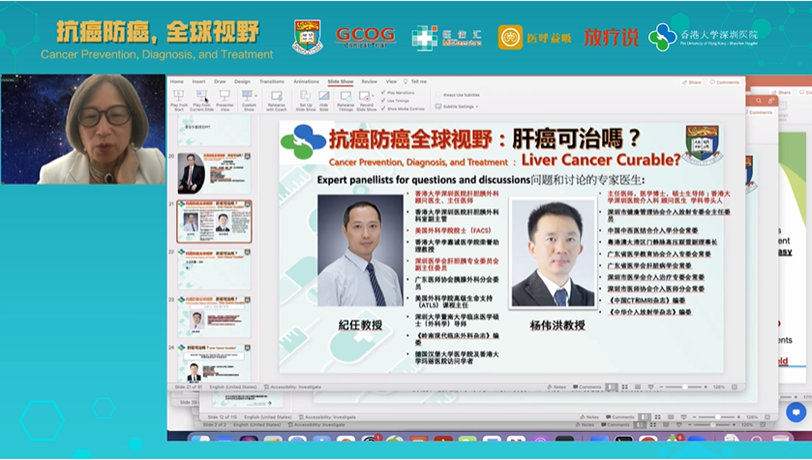Expand the Record Slide Show dropdown arrow
The width and height of the screenshot is (812, 460).
click(373, 96)
